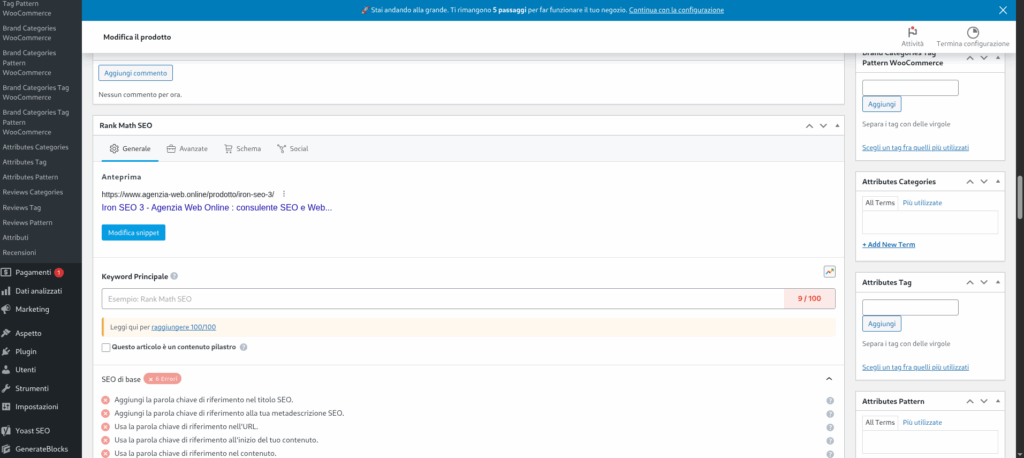Open GenerateBlocks in the sidebar
This screenshot has width=1024, height=458.
coord(40,449)
